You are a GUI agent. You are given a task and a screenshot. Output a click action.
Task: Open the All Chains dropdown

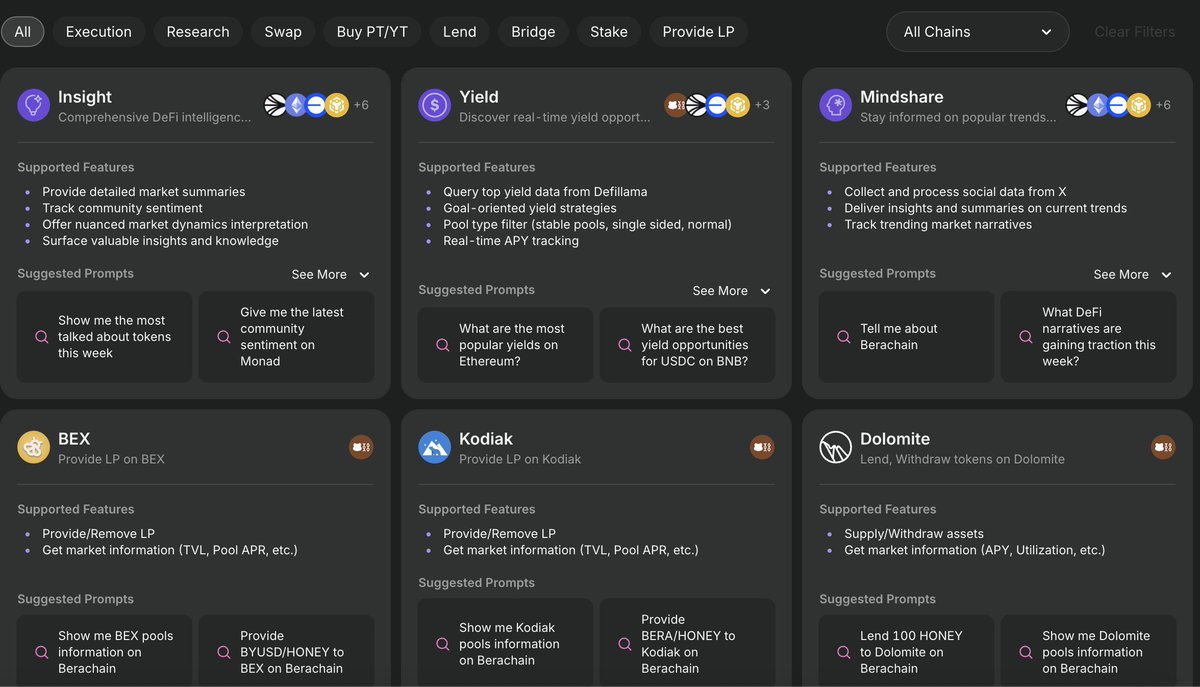click(977, 32)
